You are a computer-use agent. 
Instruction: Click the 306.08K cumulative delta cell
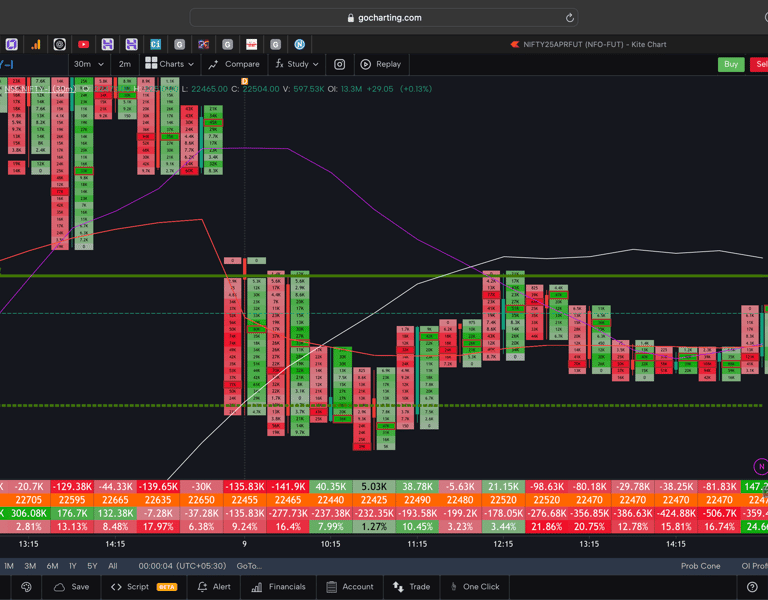(x=28, y=513)
